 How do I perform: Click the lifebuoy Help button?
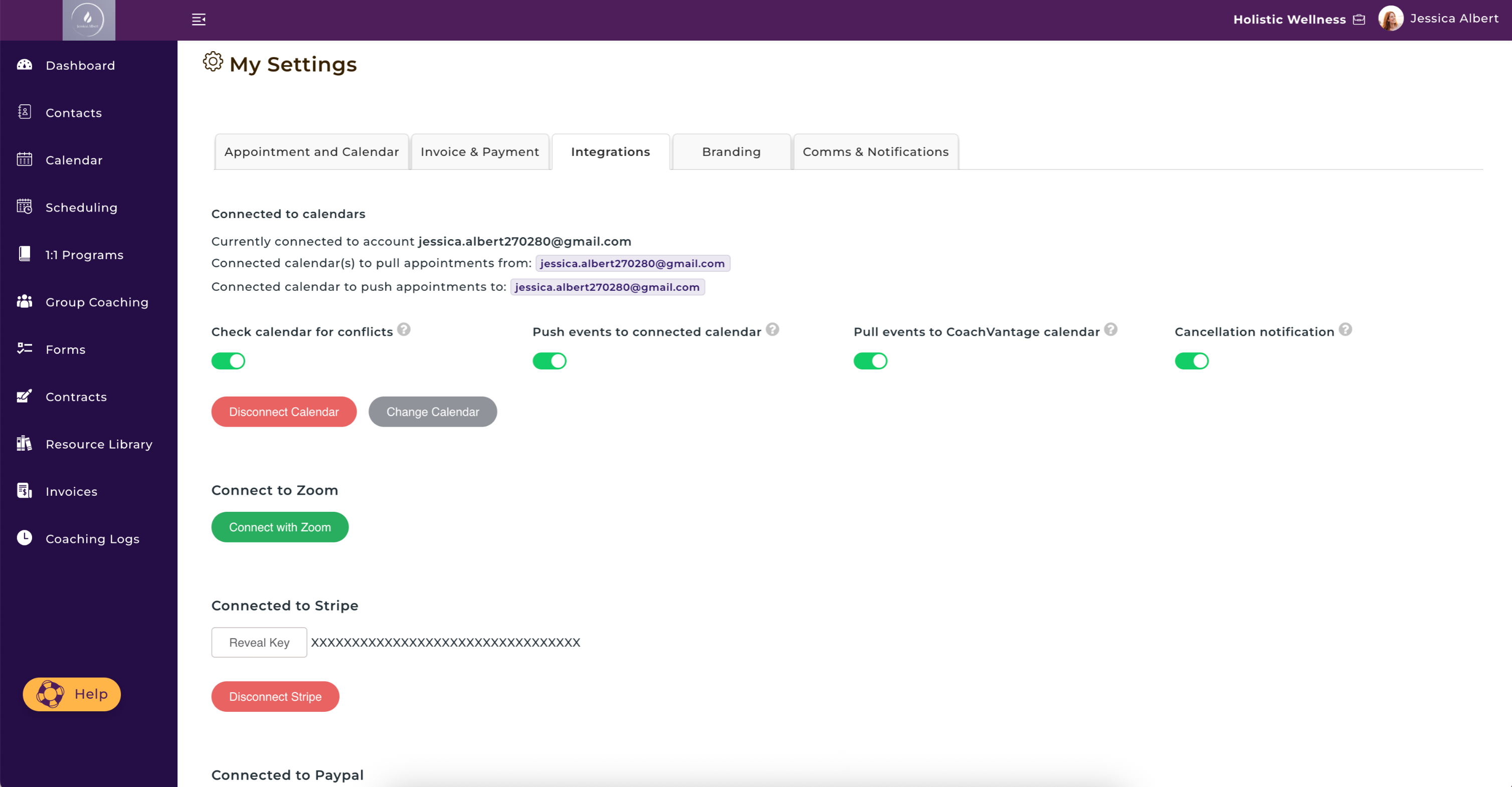coord(72,694)
